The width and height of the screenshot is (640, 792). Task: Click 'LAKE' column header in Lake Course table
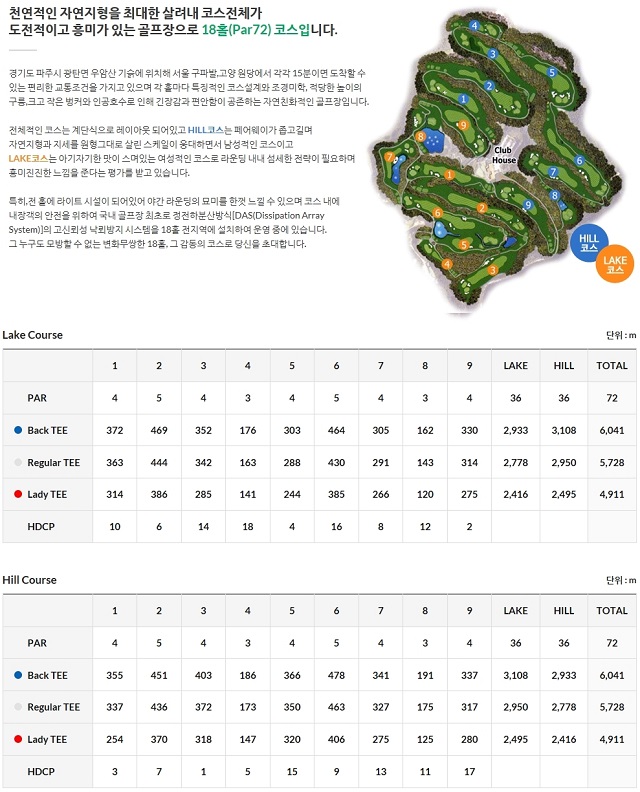click(x=515, y=366)
